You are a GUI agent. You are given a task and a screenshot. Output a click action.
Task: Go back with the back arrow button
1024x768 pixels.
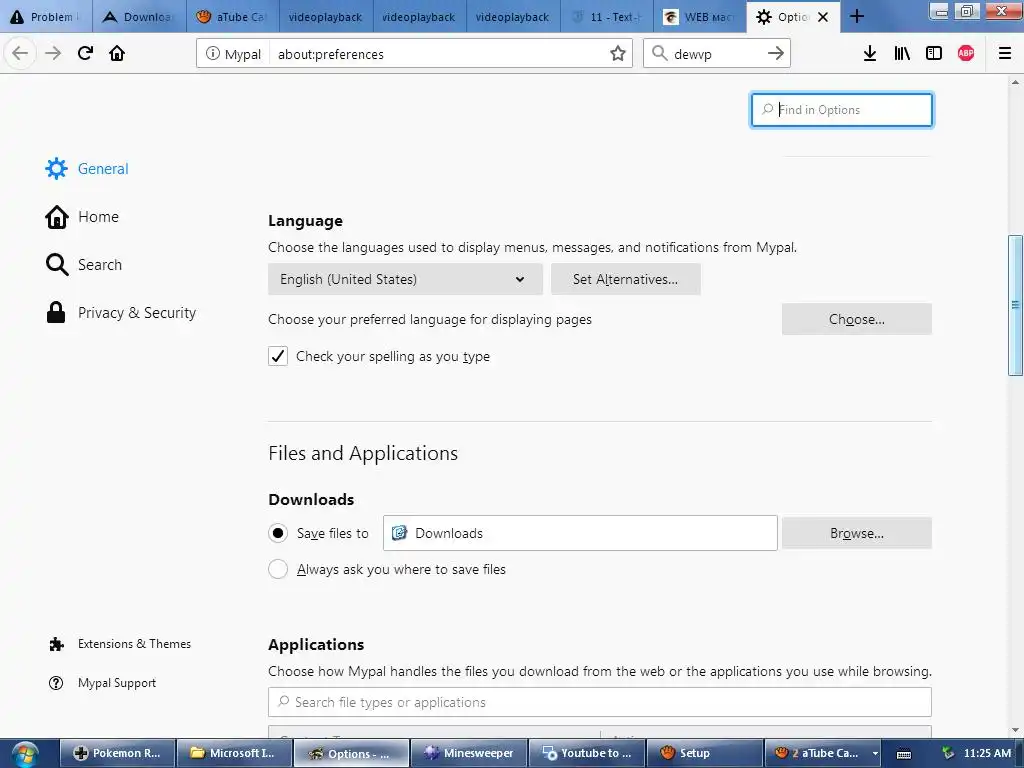pyautogui.click(x=20, y=54)
